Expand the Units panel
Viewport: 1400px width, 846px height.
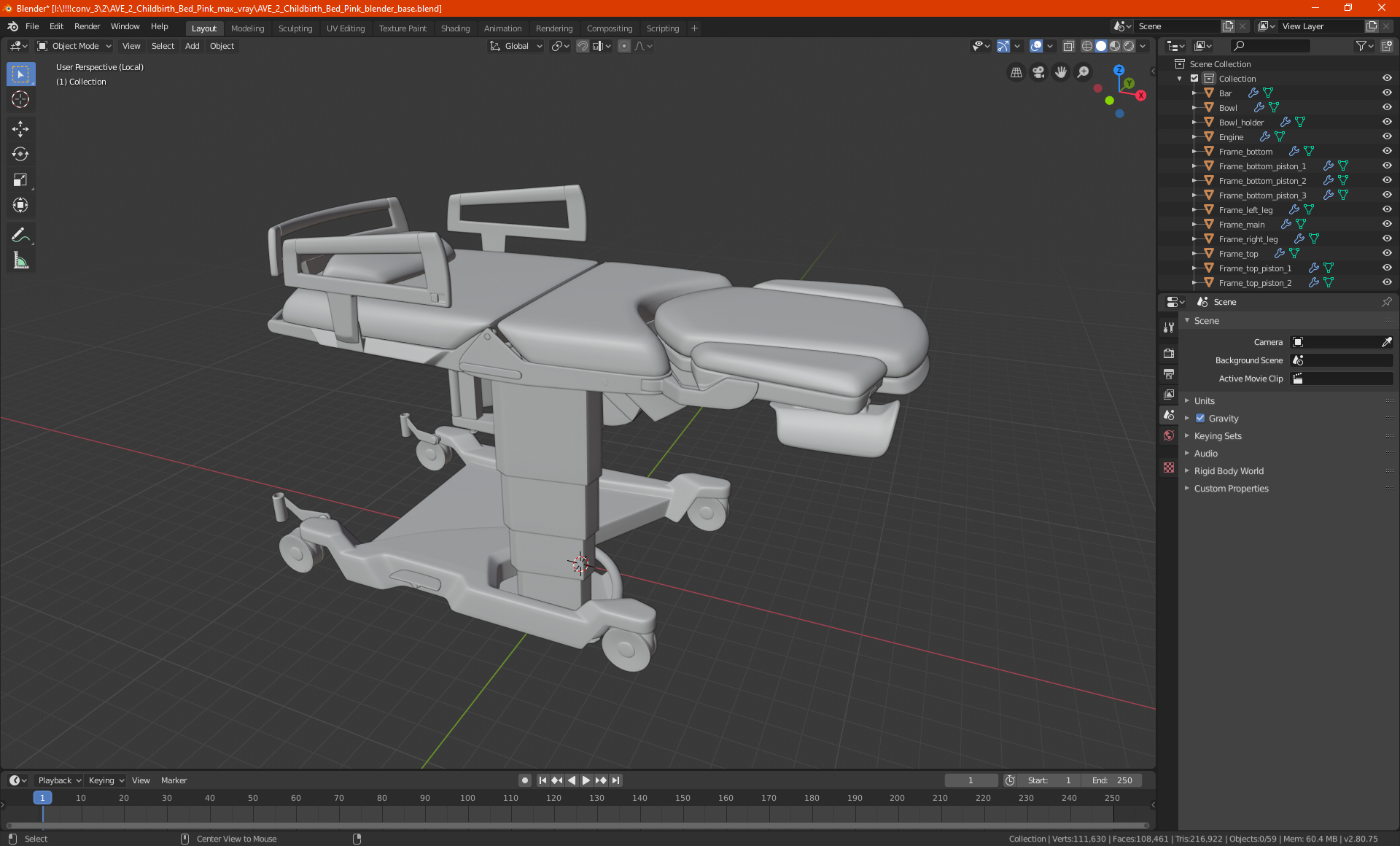(x=1204, y=401)
